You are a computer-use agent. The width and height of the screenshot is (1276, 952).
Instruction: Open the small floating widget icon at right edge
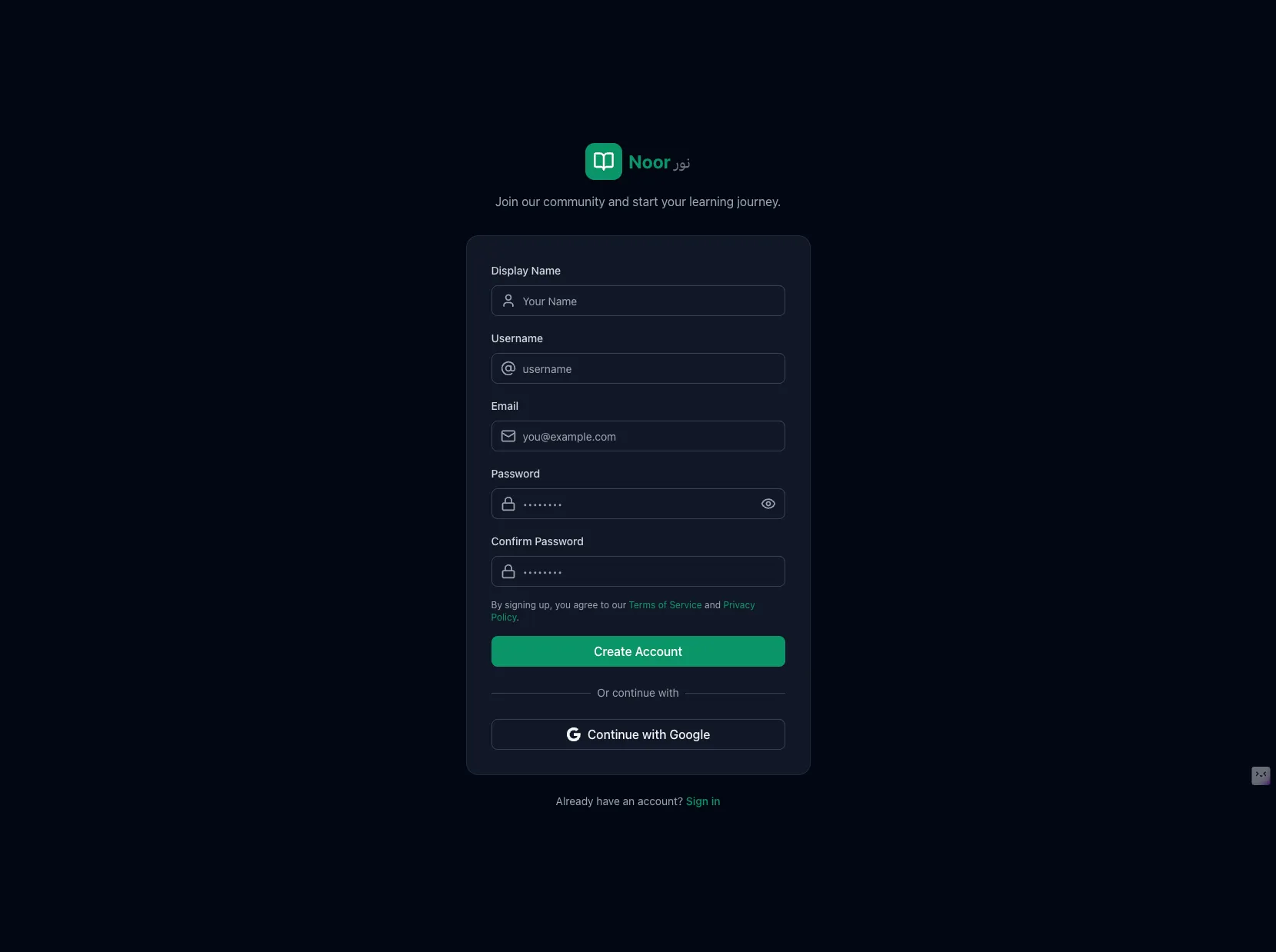coord(1261,776)
